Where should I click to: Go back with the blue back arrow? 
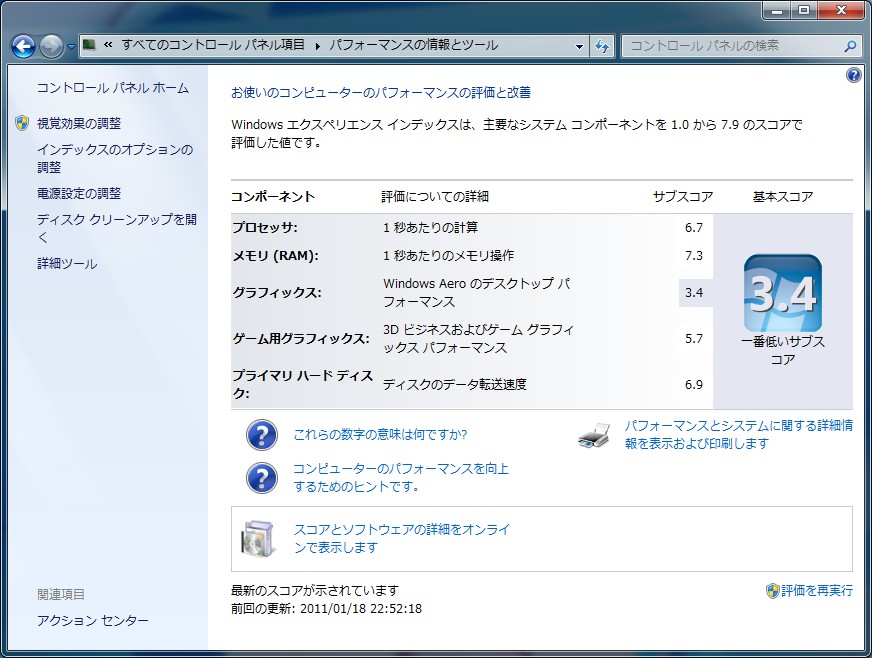coord(23,46)
